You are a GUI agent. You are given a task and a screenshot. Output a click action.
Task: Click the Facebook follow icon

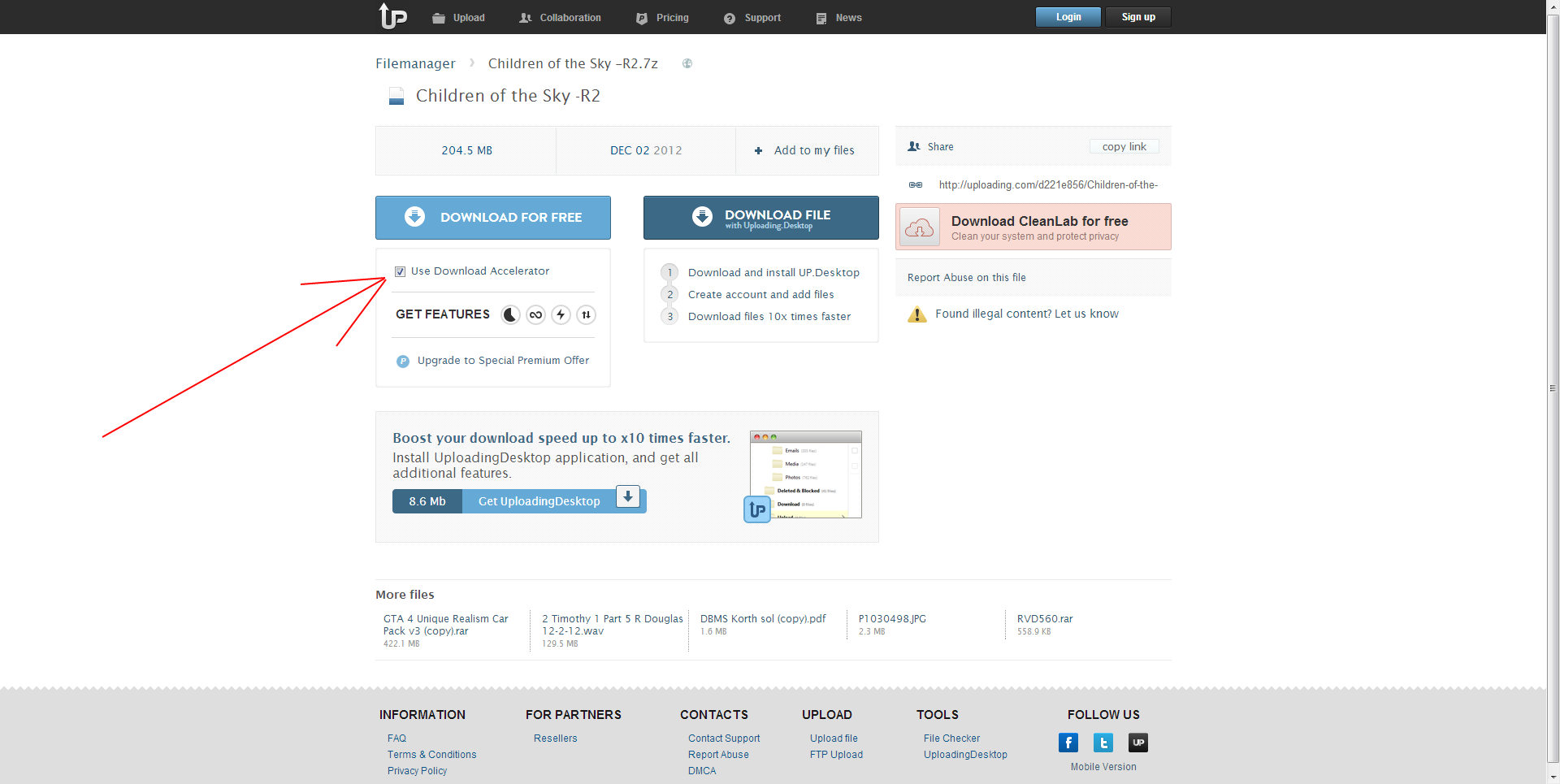point(1068,743)
